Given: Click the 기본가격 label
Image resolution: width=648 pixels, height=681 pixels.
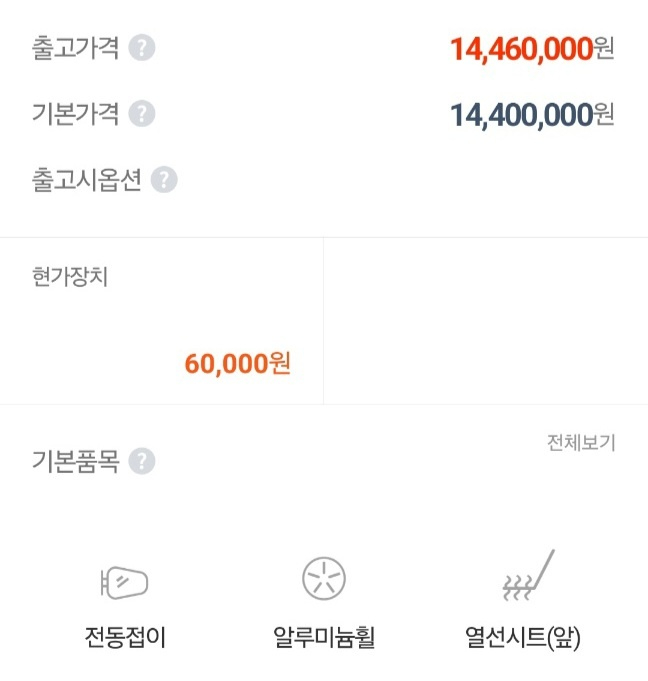Looking at the screenshot, I should click(x=76, y=114).
